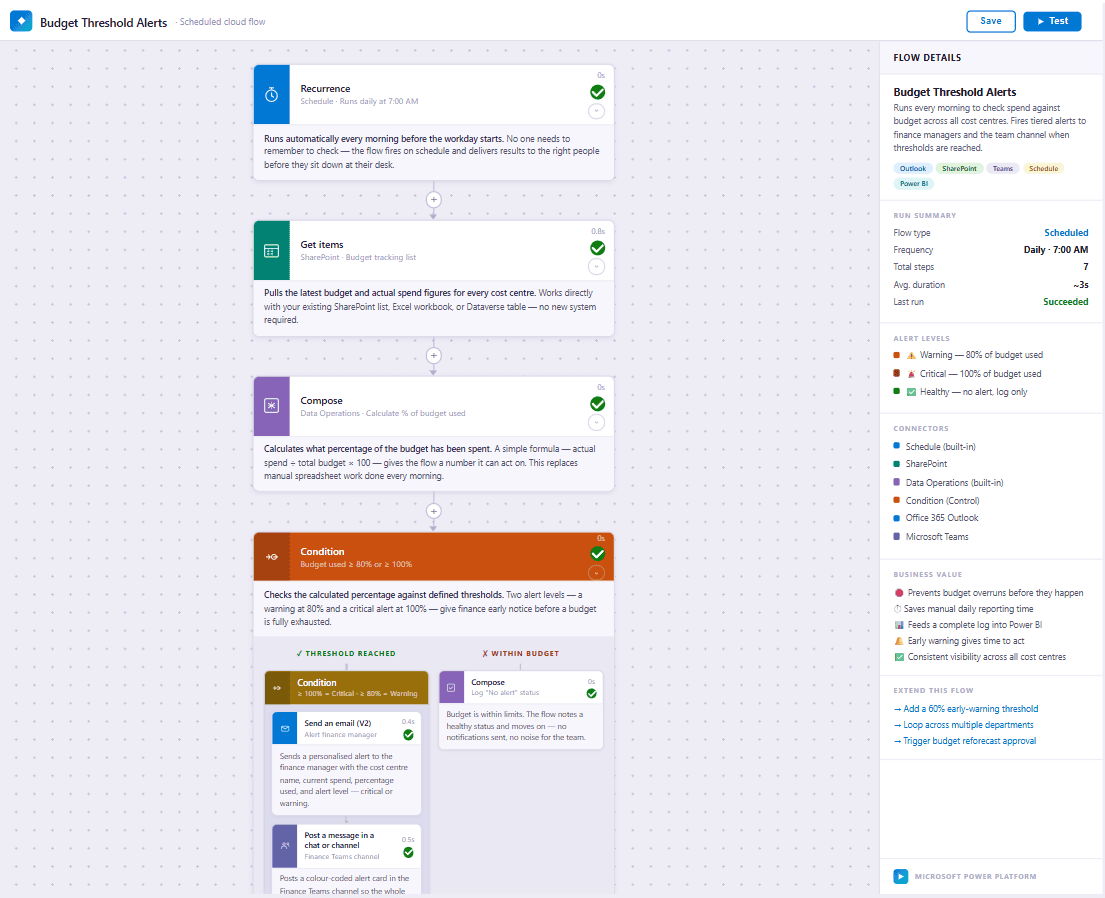Collapse the Compose step with its chevron
This screenshot has width=1105, height=898.
click(597, 423)
